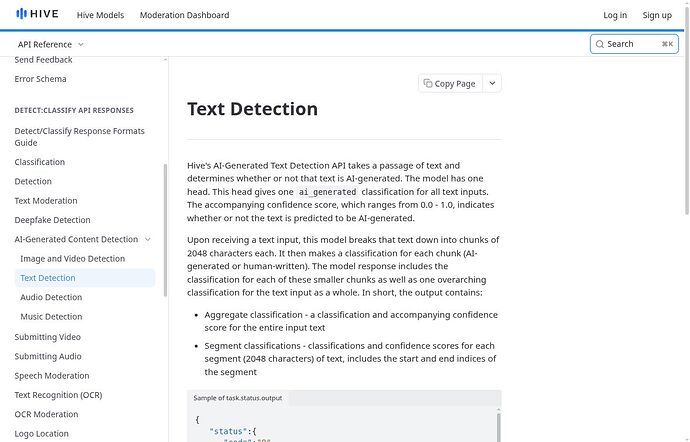Open OCR Moderation page
This screenshot has height=442, width=690.
coord(46,415)
